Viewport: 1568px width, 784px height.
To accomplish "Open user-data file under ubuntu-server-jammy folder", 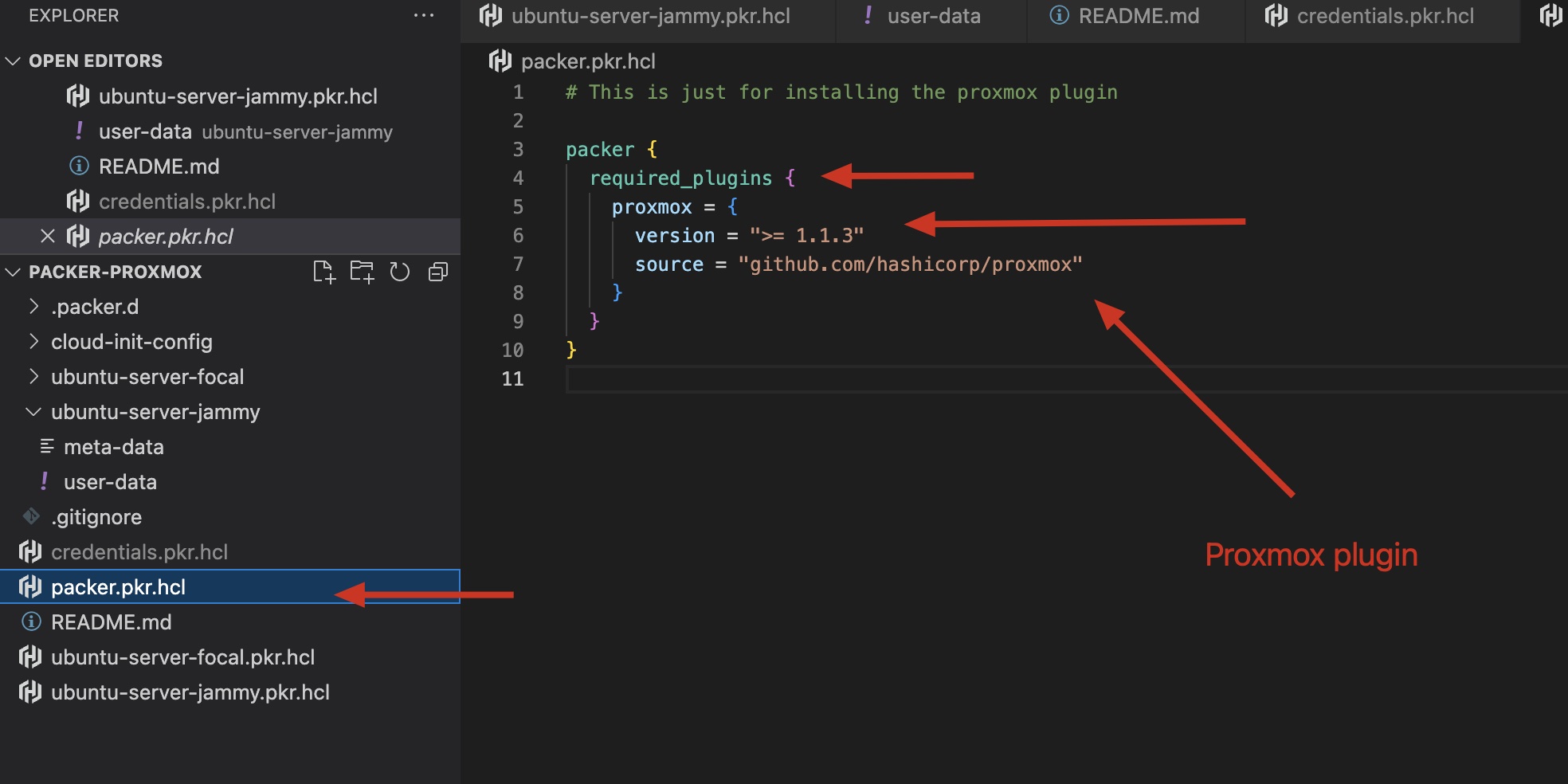I will coord(230,482).
